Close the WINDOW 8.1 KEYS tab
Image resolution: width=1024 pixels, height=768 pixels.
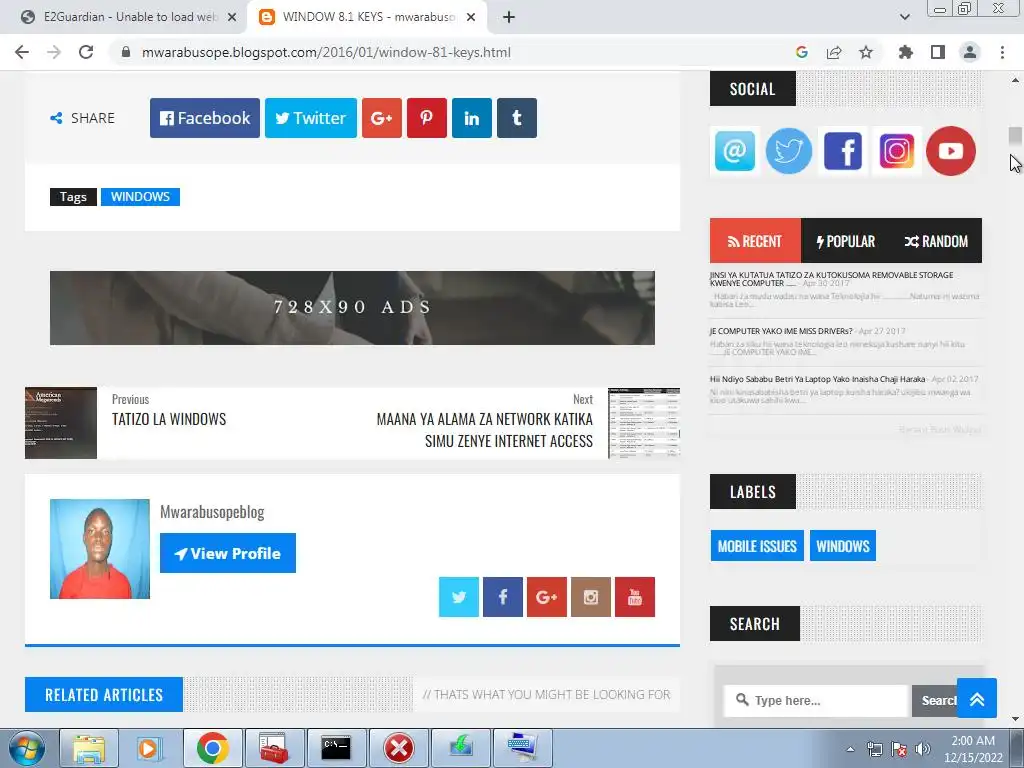(x=471, y=17)
